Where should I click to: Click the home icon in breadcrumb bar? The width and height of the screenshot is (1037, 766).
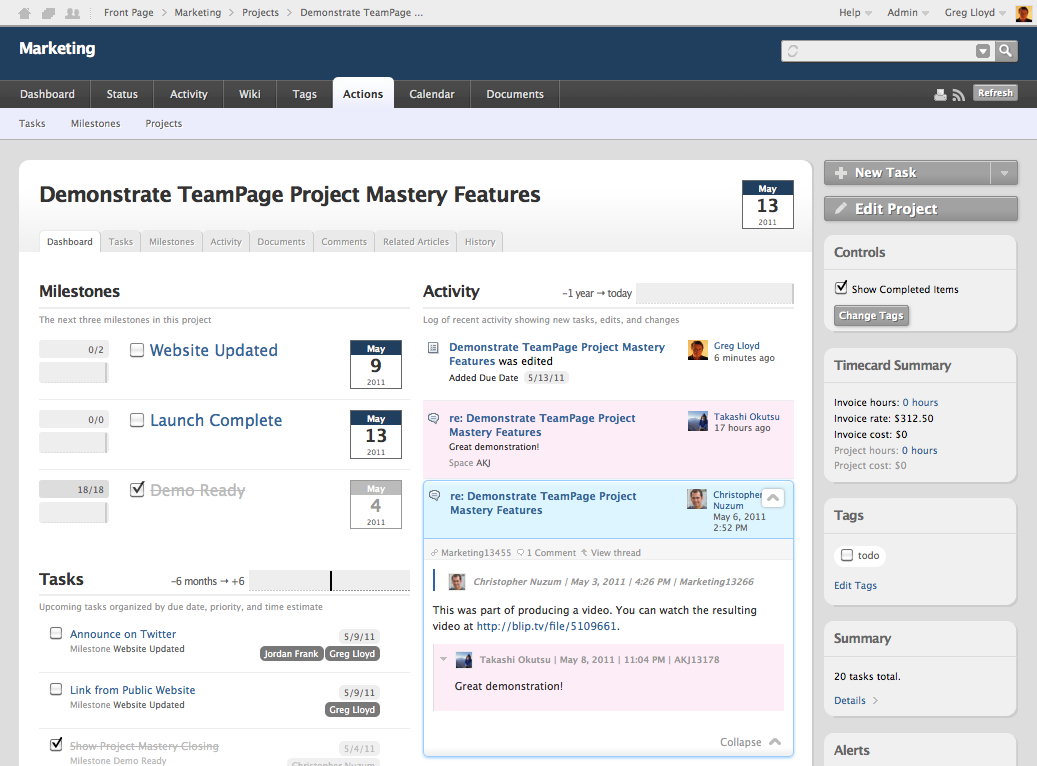click(25, 13)
